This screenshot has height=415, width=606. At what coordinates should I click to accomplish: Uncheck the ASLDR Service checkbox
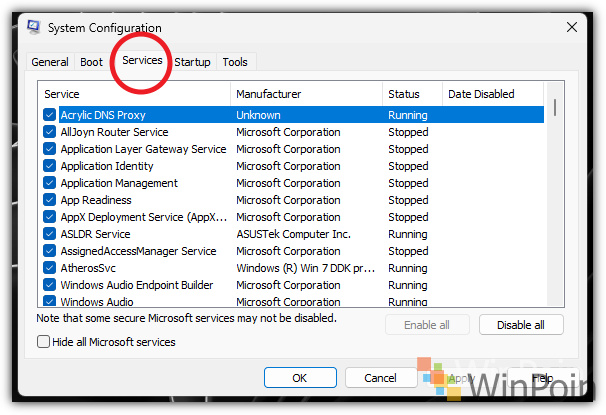click(x=49, y=234)
